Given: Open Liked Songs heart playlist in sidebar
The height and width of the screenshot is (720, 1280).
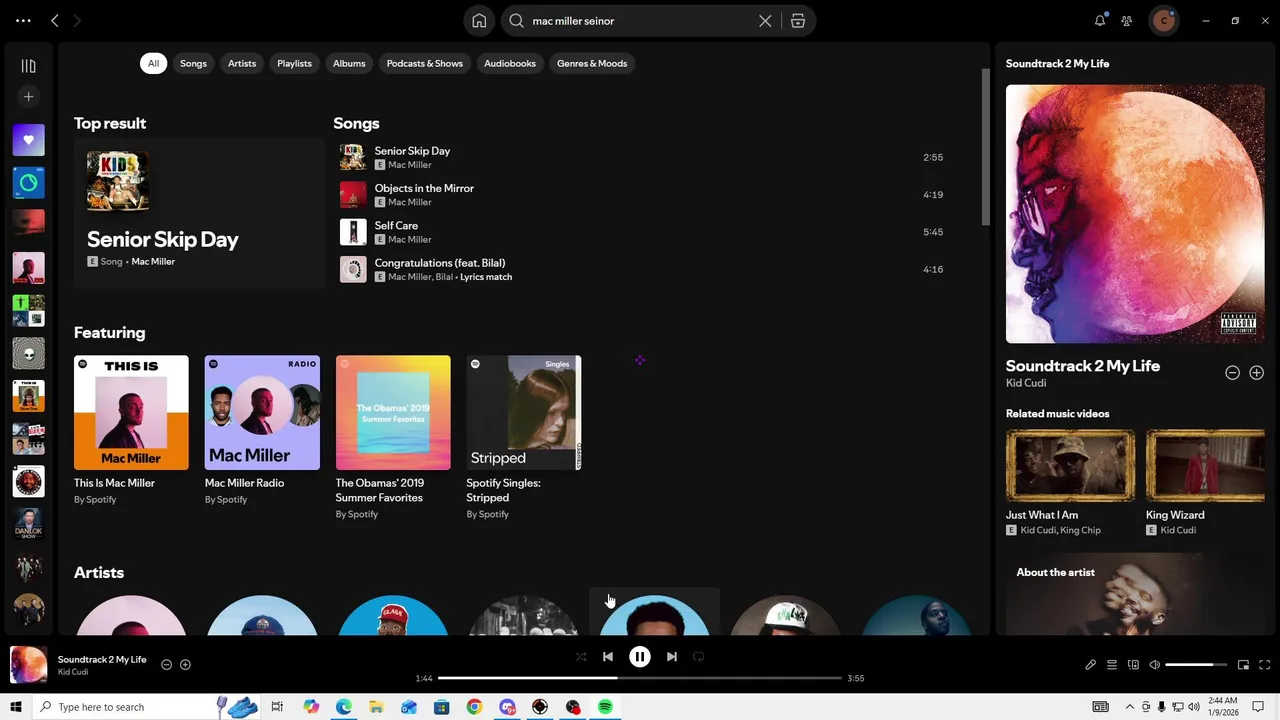Looking at the screenshot, I should pos(28,140).
